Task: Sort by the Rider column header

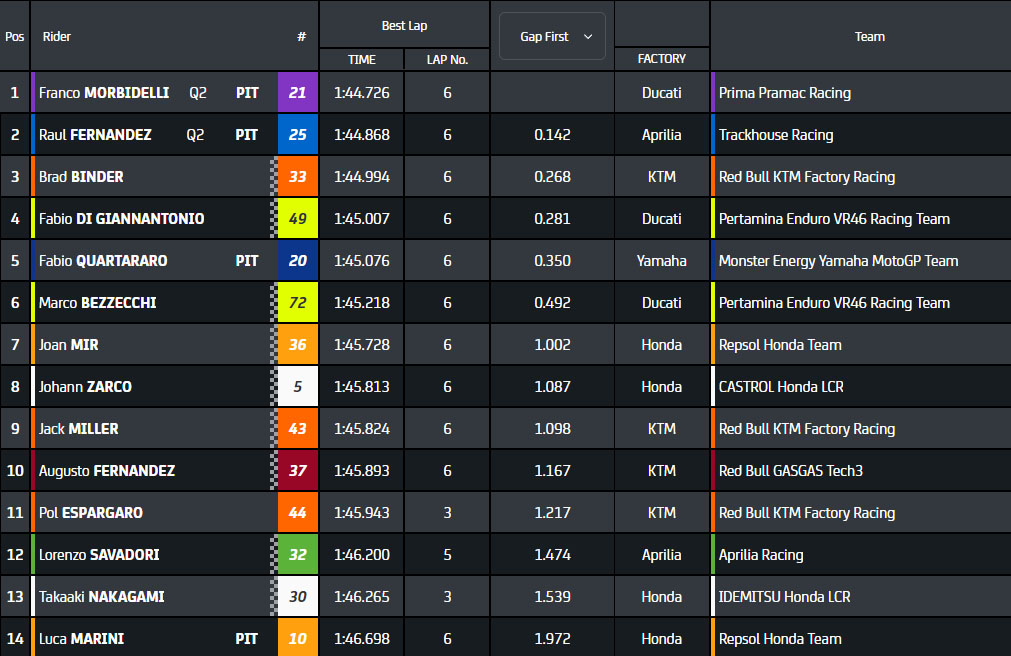Action: pyautogui.click(x=57, y=37)
